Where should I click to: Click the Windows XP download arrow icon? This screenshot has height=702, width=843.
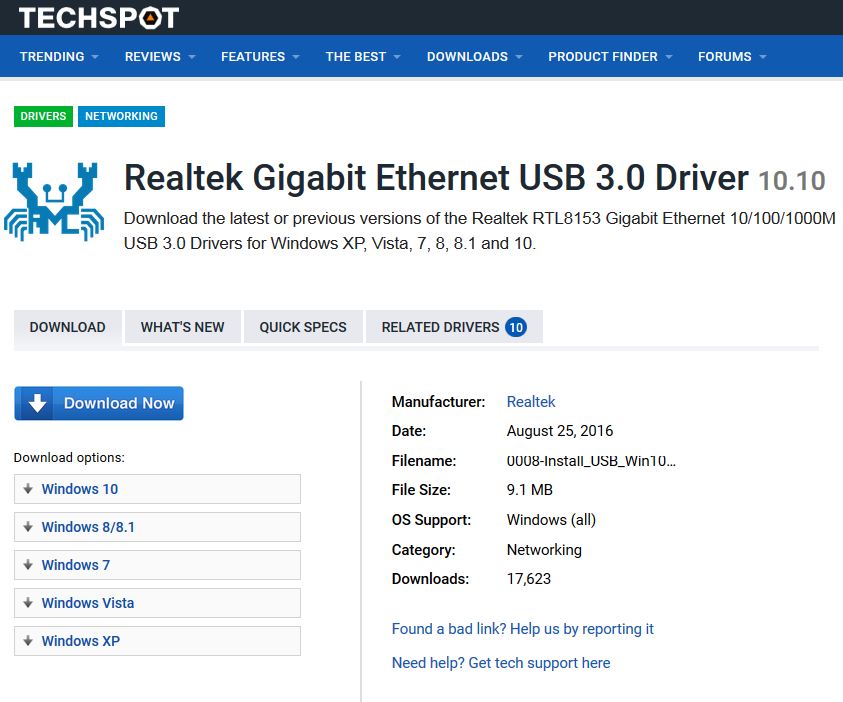click(28, 641)
